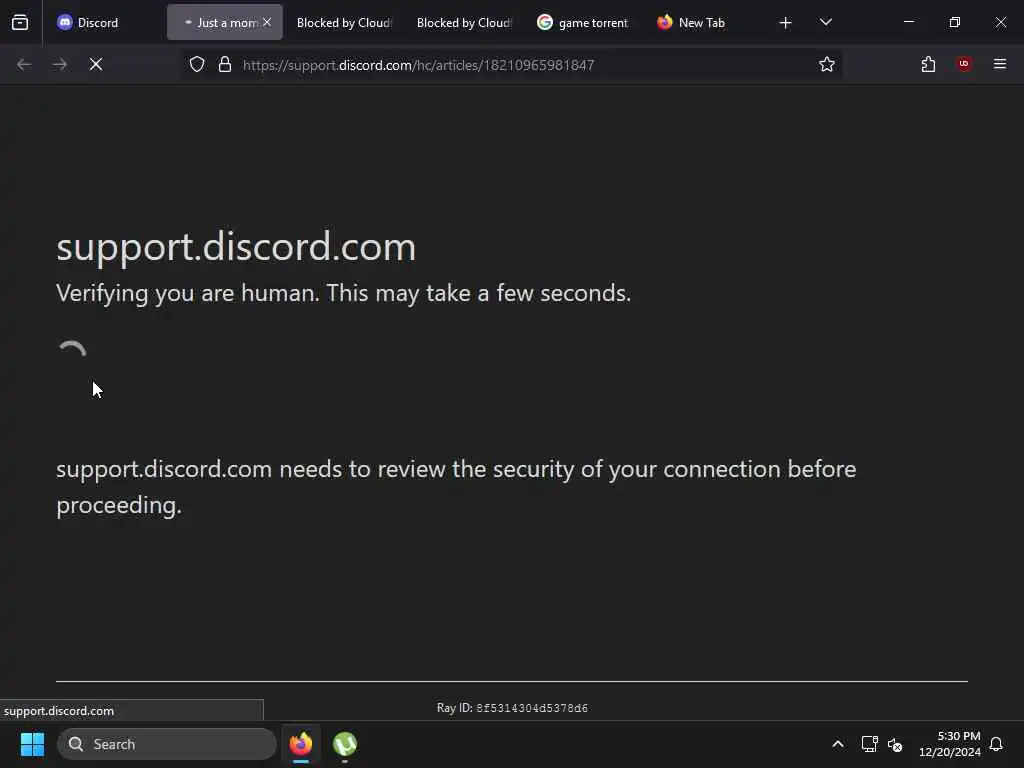
Task: Bookmark this page with the star icon
Action: click(827, 64)
